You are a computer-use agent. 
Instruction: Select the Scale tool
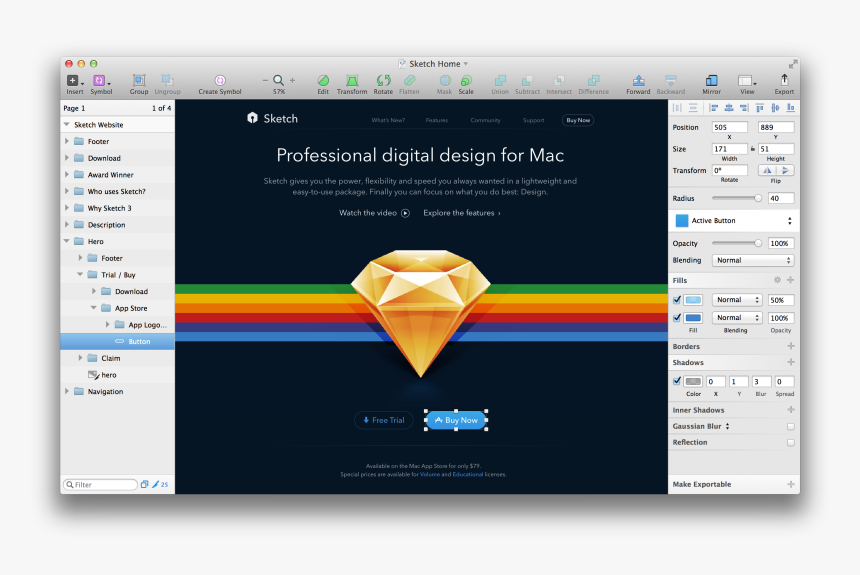(466, 81)
